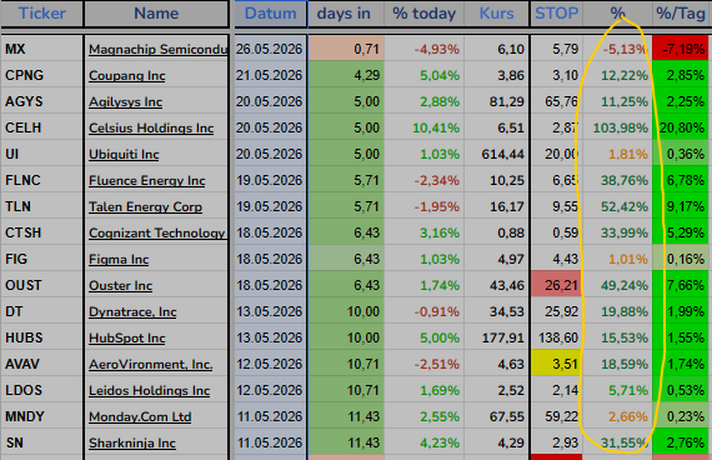This screenshot has height=460, width=712.
Task: Open the Magnachip Semiconductor link
Action: 158,49
